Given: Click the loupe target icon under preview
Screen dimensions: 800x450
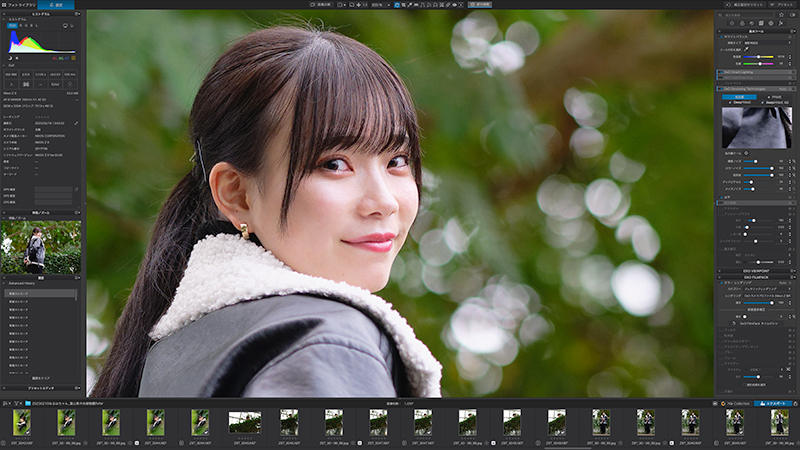Looking at the screenshot, I should (746, 153).
